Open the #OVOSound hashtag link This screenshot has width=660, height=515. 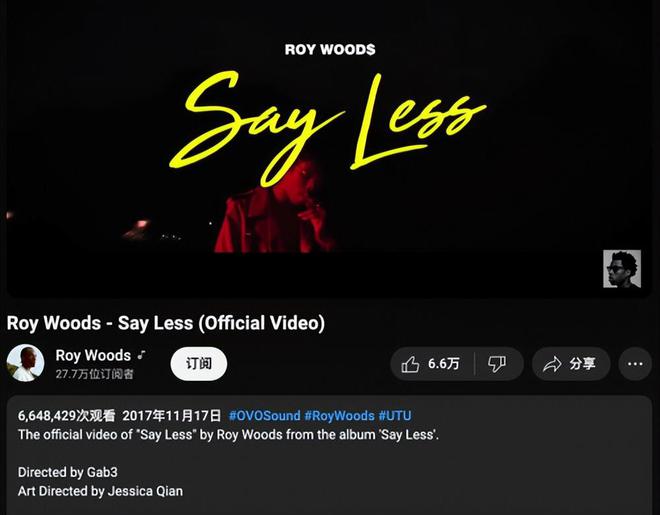tap(264, 416)
